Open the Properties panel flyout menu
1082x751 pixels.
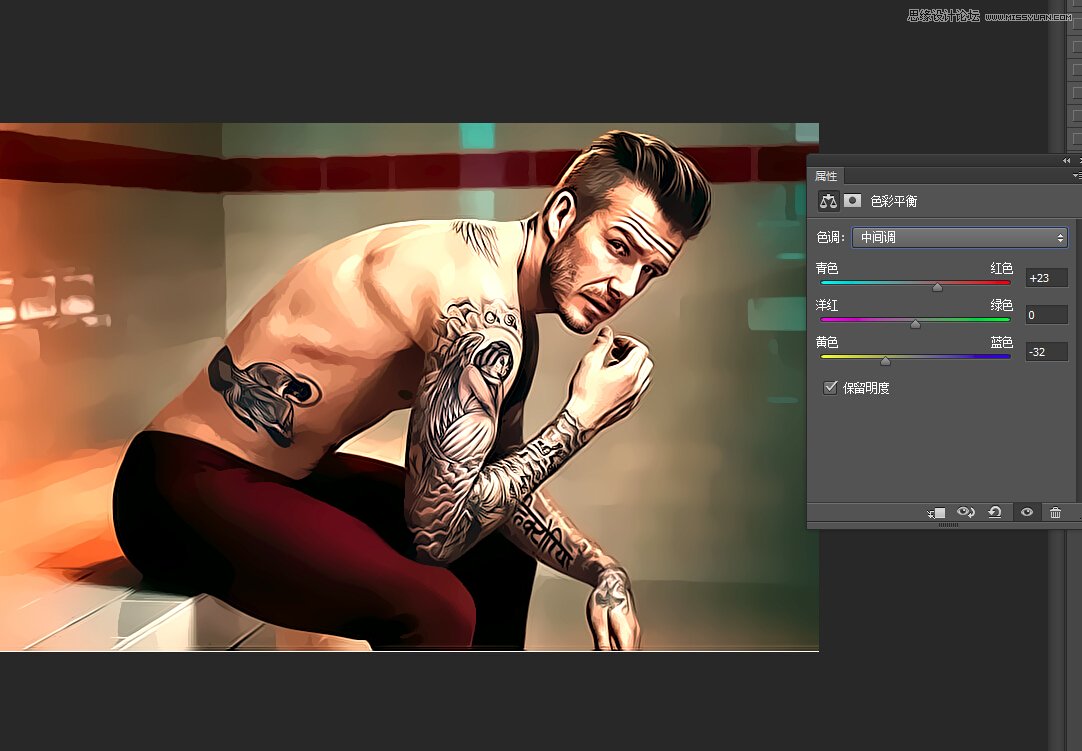(x=1076, y=176)
